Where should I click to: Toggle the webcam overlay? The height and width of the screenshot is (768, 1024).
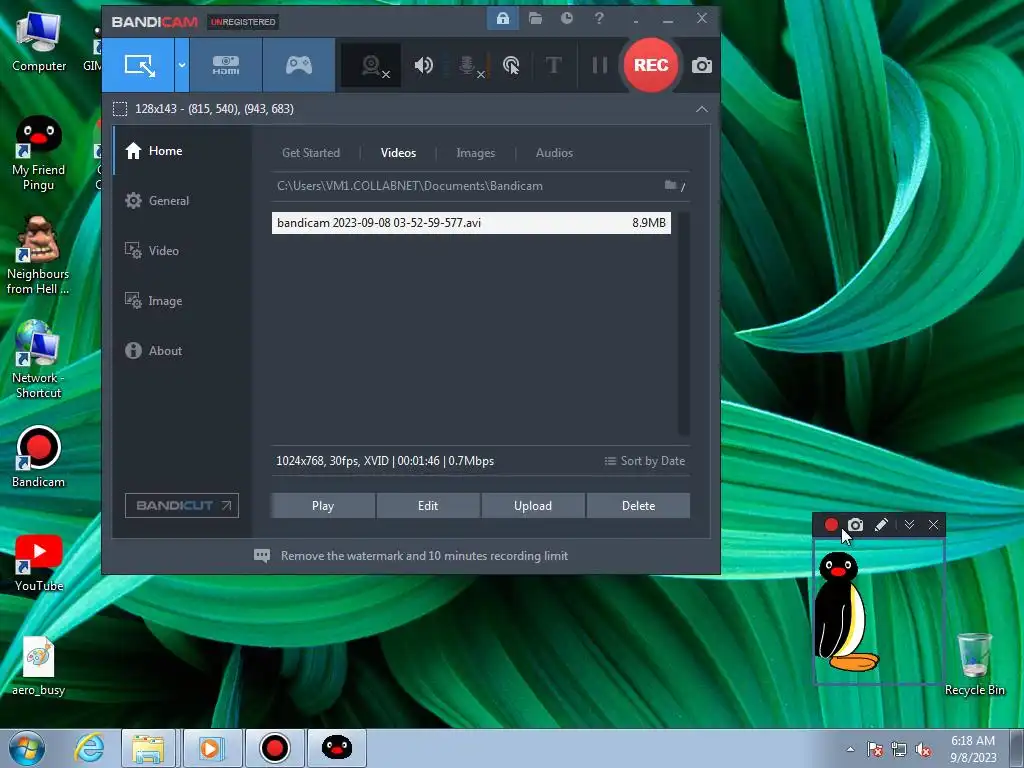372,65
